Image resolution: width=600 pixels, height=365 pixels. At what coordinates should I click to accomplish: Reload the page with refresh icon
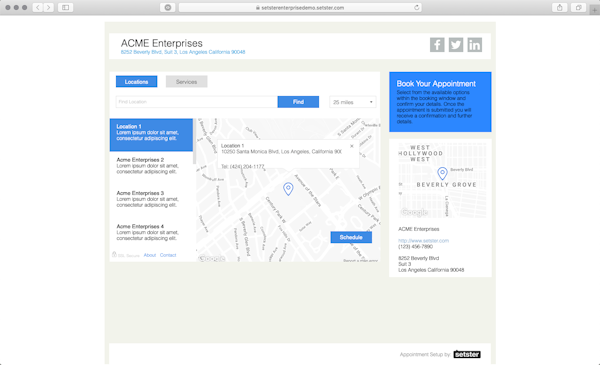[x=416, y=7]
